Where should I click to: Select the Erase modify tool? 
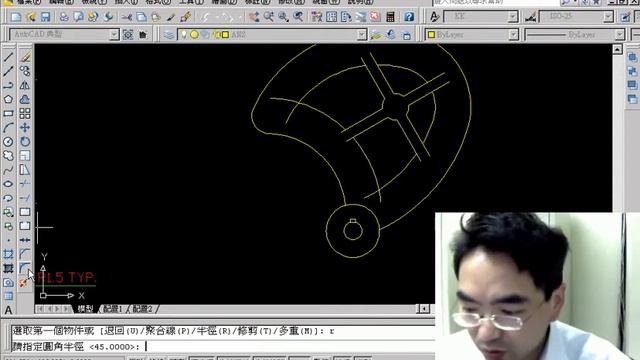click(x=25, y=57)
